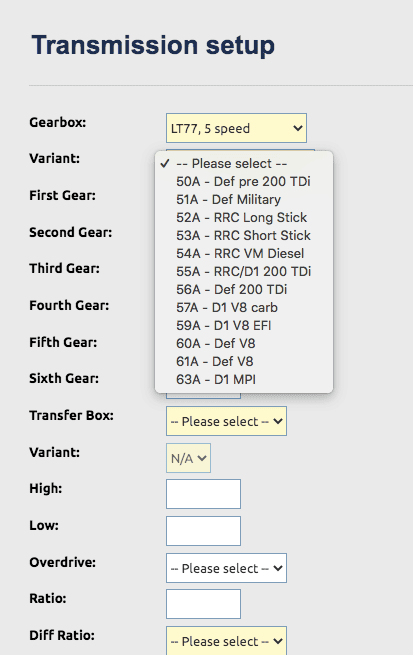Expand the N/A transfer variant dropdown
Image resolution: width=413 pixels, height=655 pixels.
[x=188, y=458]
